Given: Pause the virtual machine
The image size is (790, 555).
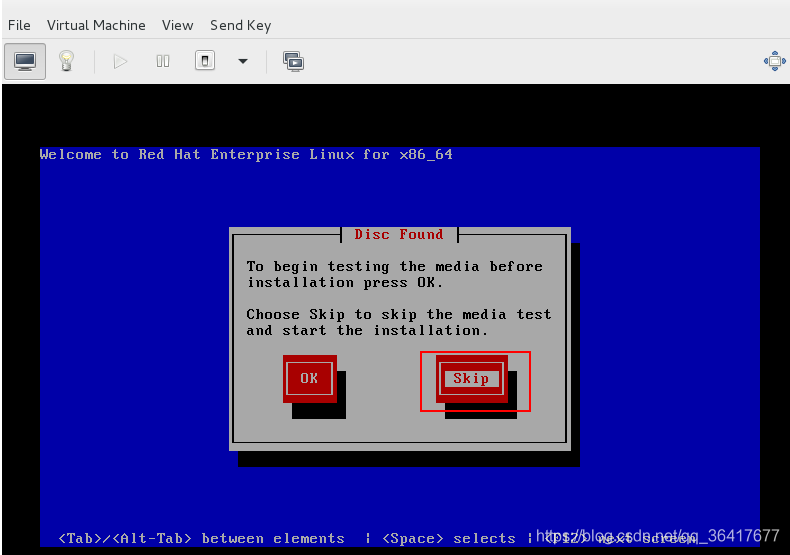Looking at the screenshot, I should point(163,61).
